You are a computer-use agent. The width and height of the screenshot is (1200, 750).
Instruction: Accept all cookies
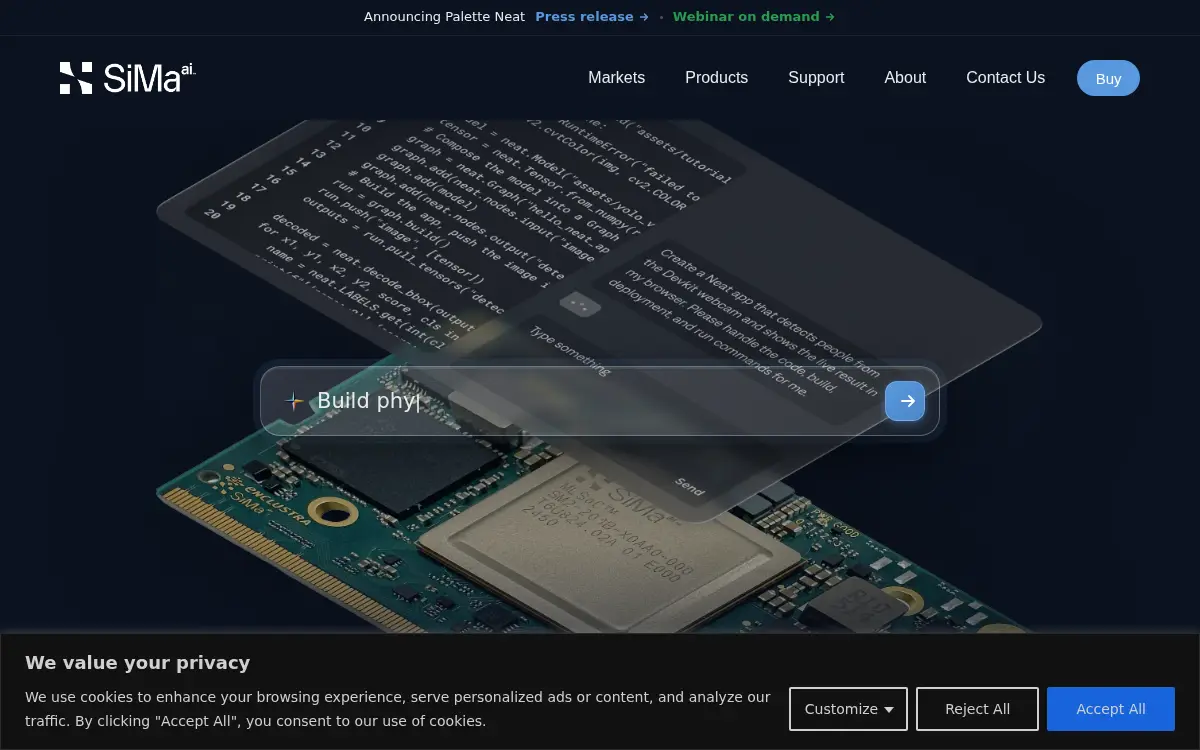pyautogui.click(x=1111, y=709)
